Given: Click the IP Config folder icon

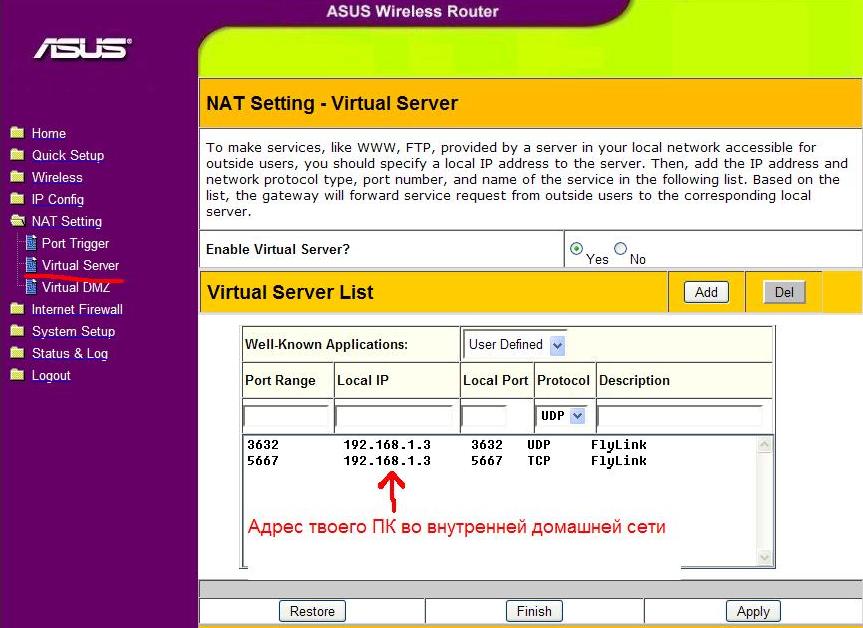Looking at the screenshot, I should [x=16, y=199].
